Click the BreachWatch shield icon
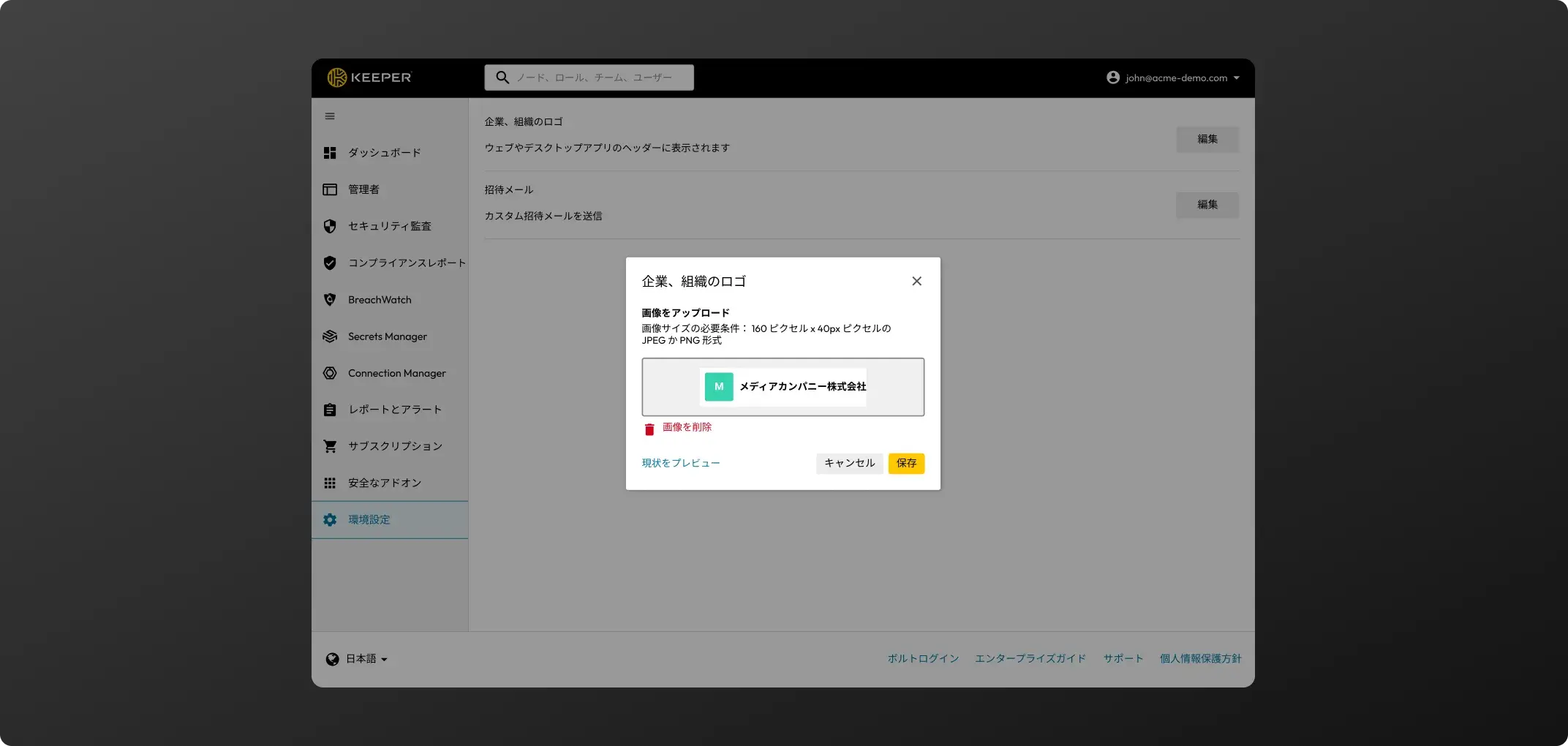 coord(330,300)
